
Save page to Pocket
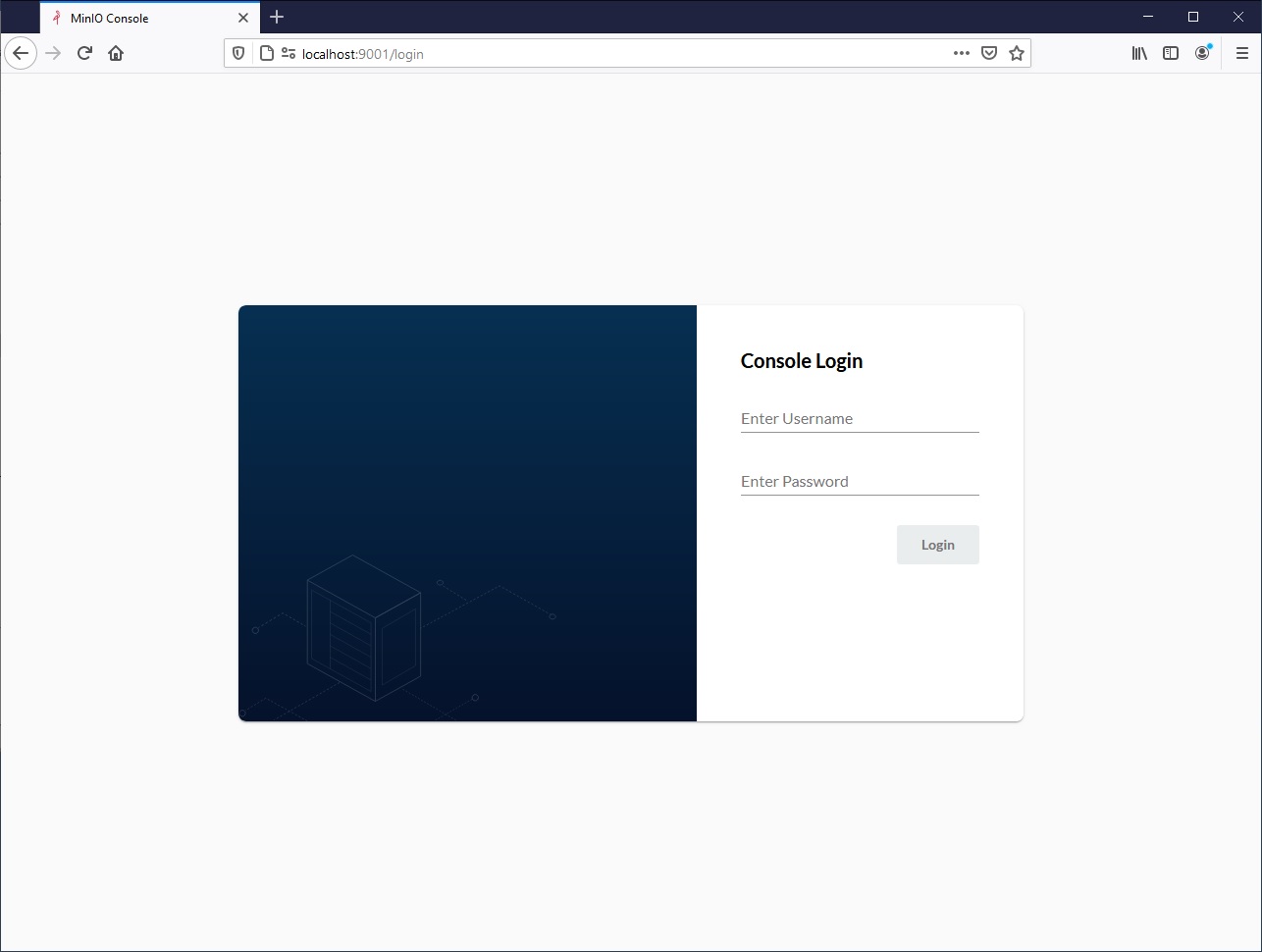(x=989, y=53)
